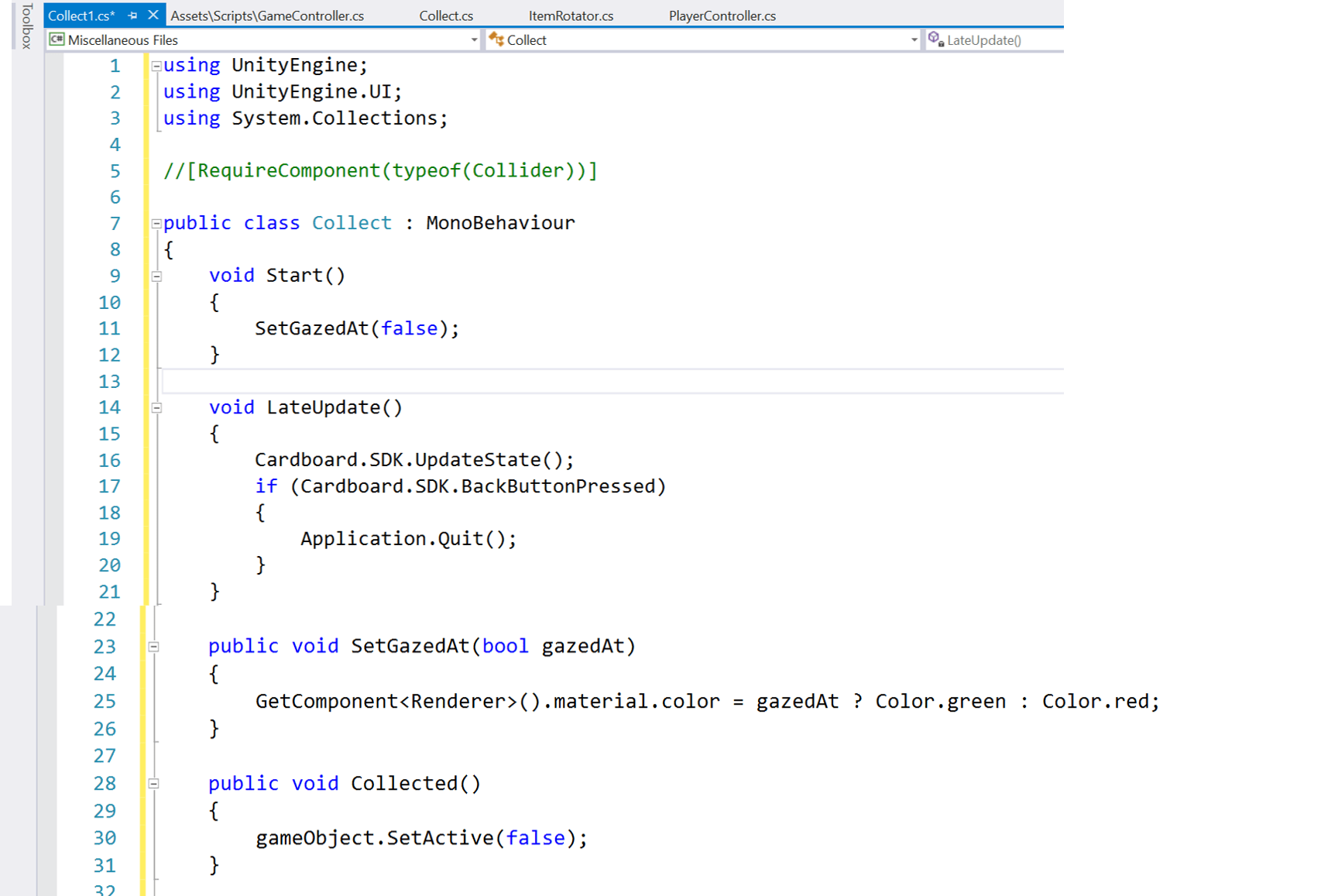
Task: Open the PlayerController.cs tab
Action: [x=722, y=15]
